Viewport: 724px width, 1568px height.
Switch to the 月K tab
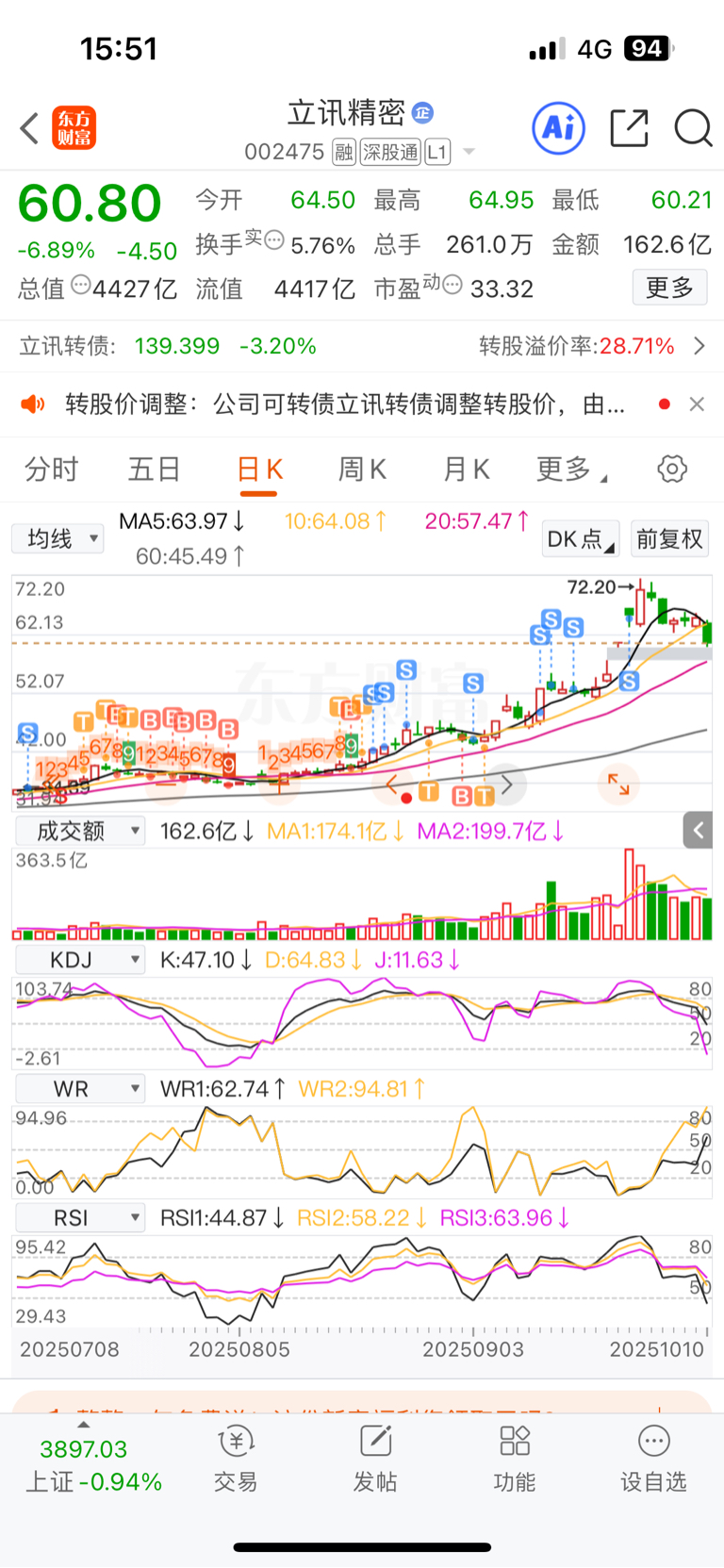pos(467,469)
